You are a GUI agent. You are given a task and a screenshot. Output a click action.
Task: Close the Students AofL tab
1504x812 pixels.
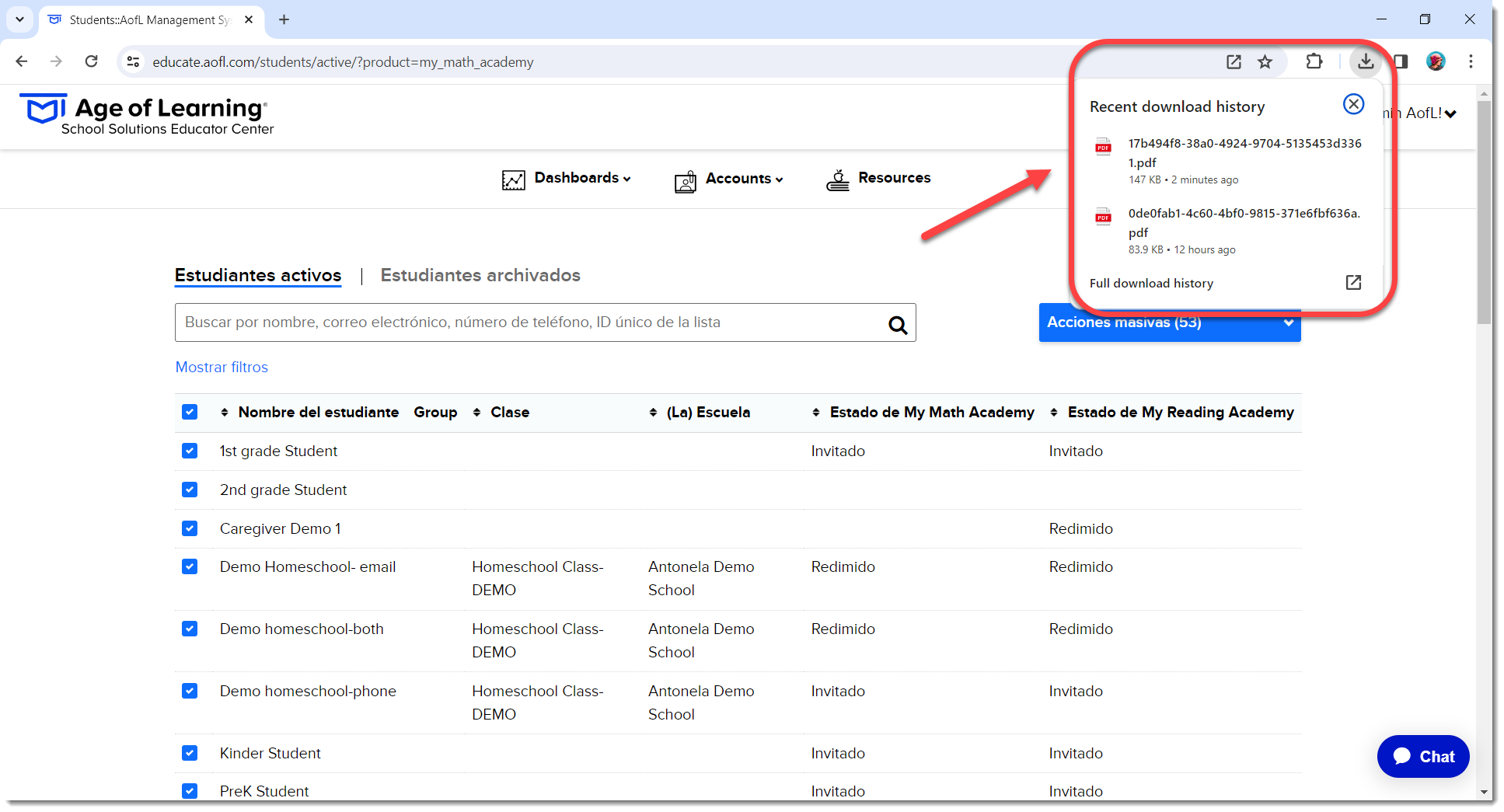pyautogui.click(x=249, y=19)
